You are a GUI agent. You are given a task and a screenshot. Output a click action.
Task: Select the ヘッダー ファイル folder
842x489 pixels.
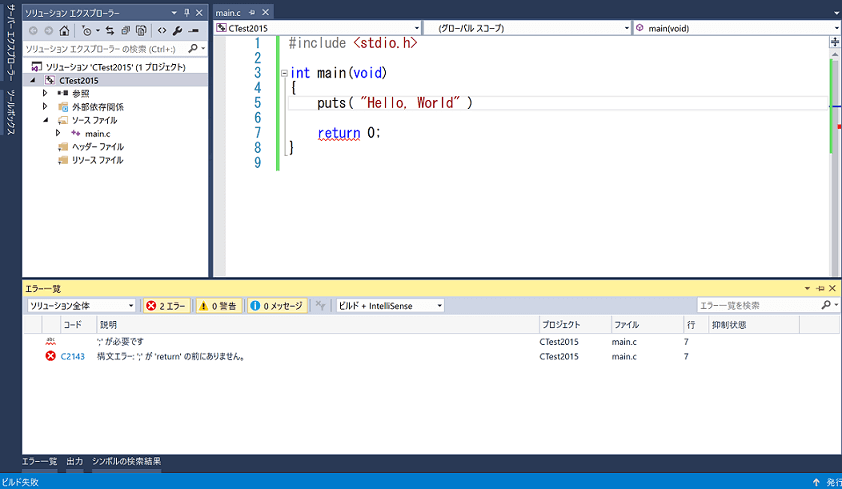[x=98, y=146]
